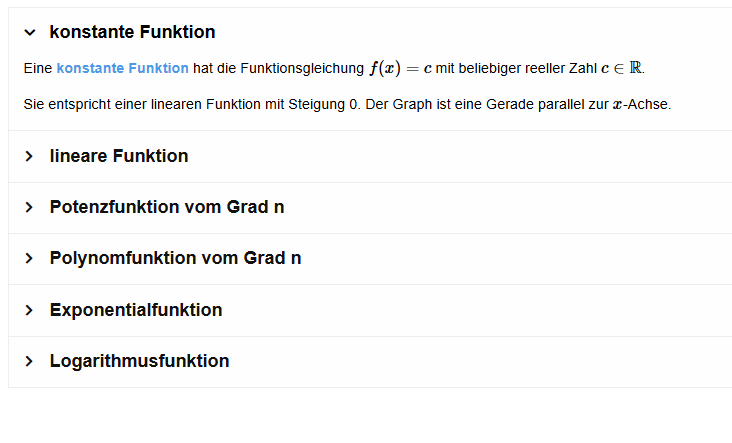Expand the lineare Funktion chevron
This screenshot has height=443, width=732.
click(x=29, y=156)
